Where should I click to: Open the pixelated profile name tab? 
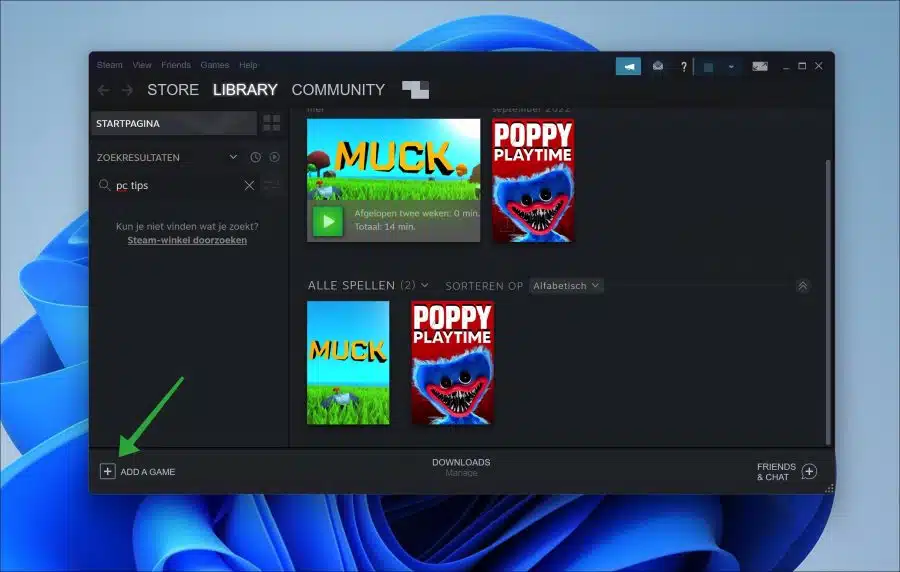pos(415,90)
